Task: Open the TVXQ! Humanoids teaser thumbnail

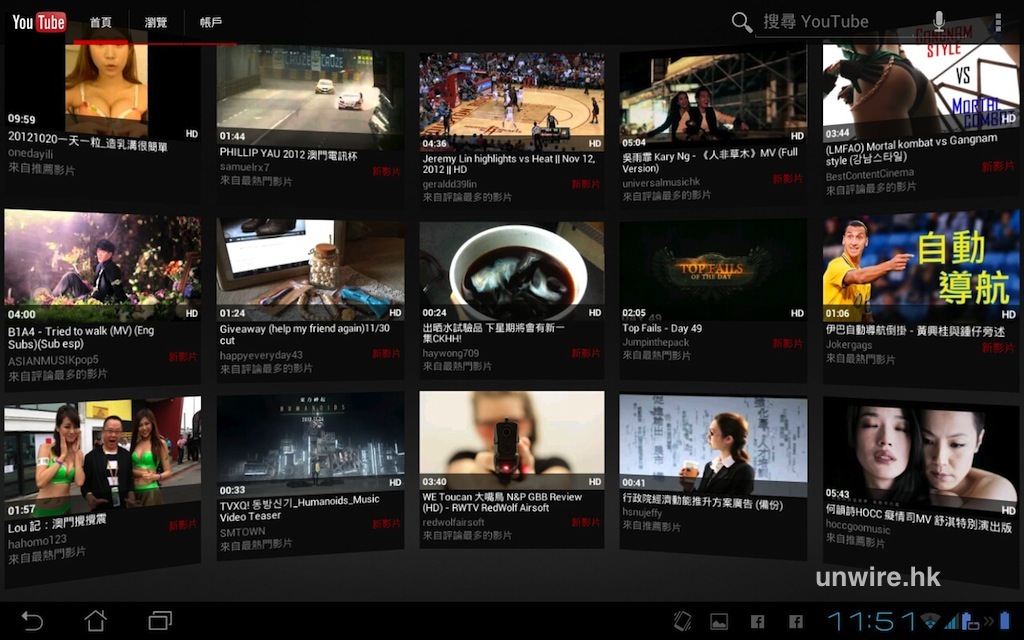Action: point(310,441)
